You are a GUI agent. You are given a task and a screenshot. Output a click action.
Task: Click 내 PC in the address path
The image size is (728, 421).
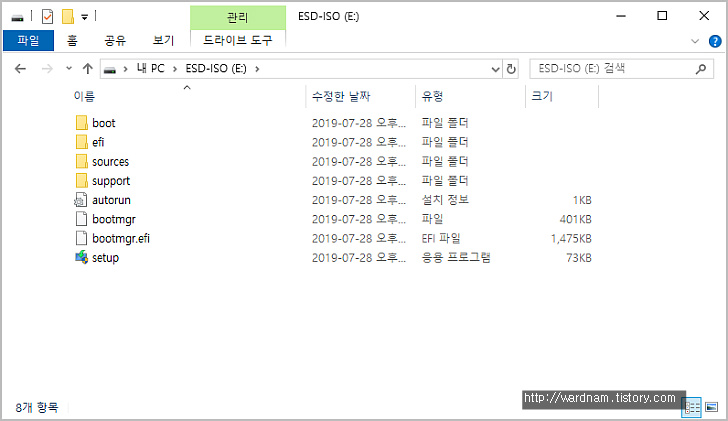[x=150, y=69]
